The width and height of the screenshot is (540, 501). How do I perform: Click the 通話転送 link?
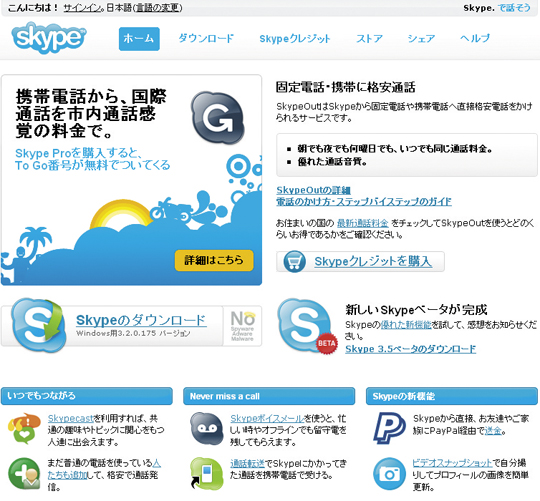point(247,463)
